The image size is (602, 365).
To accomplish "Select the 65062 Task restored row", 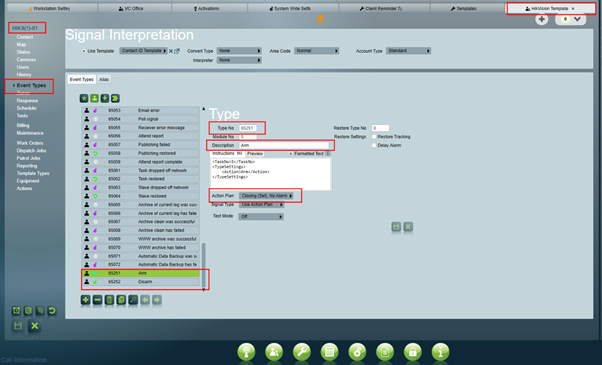I will click(141, 179).
